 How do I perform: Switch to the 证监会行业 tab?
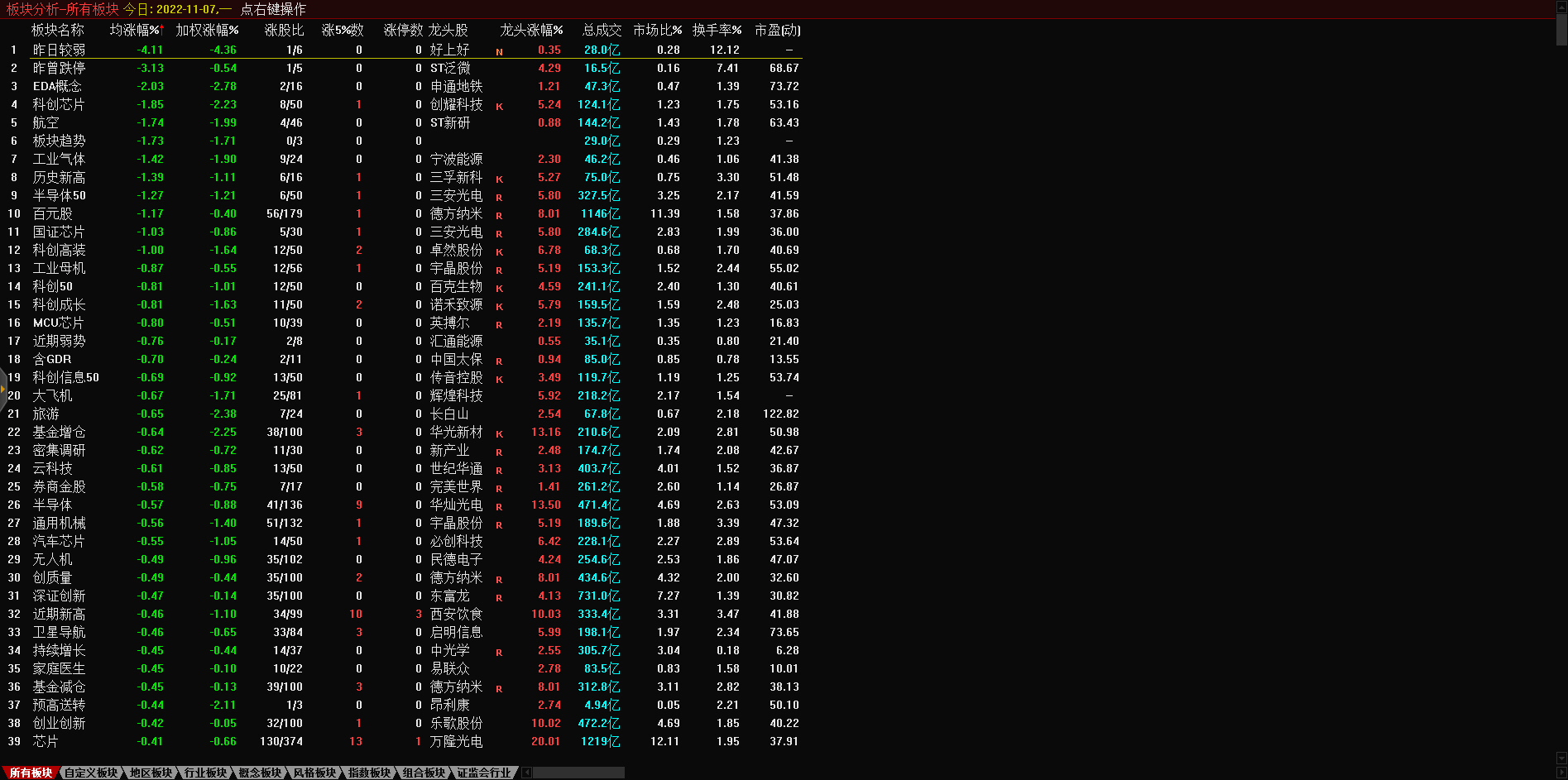click(x=484, y=773)
